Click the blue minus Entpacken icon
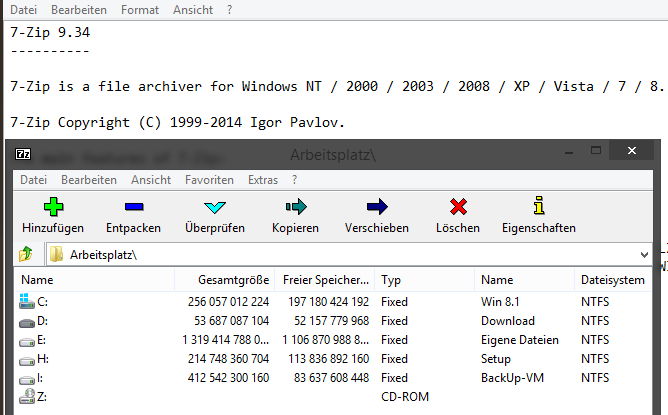The image size is (668, 415). (134, 207)
